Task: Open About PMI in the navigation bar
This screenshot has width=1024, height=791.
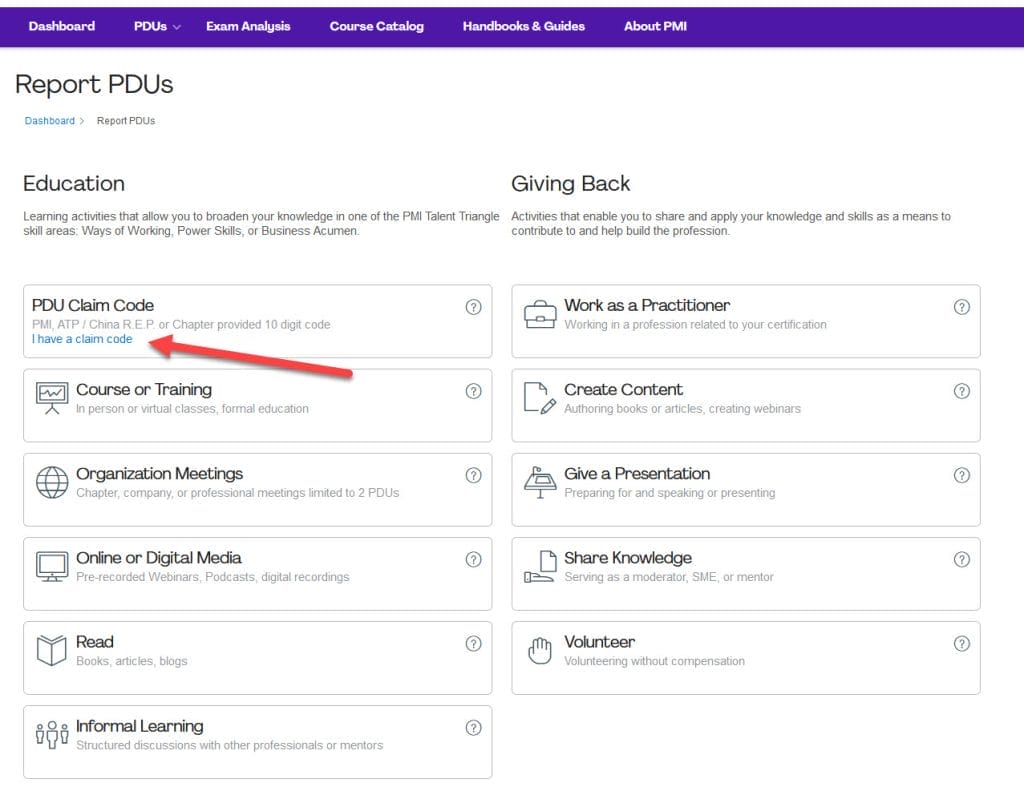Action: tap(655, 26)
